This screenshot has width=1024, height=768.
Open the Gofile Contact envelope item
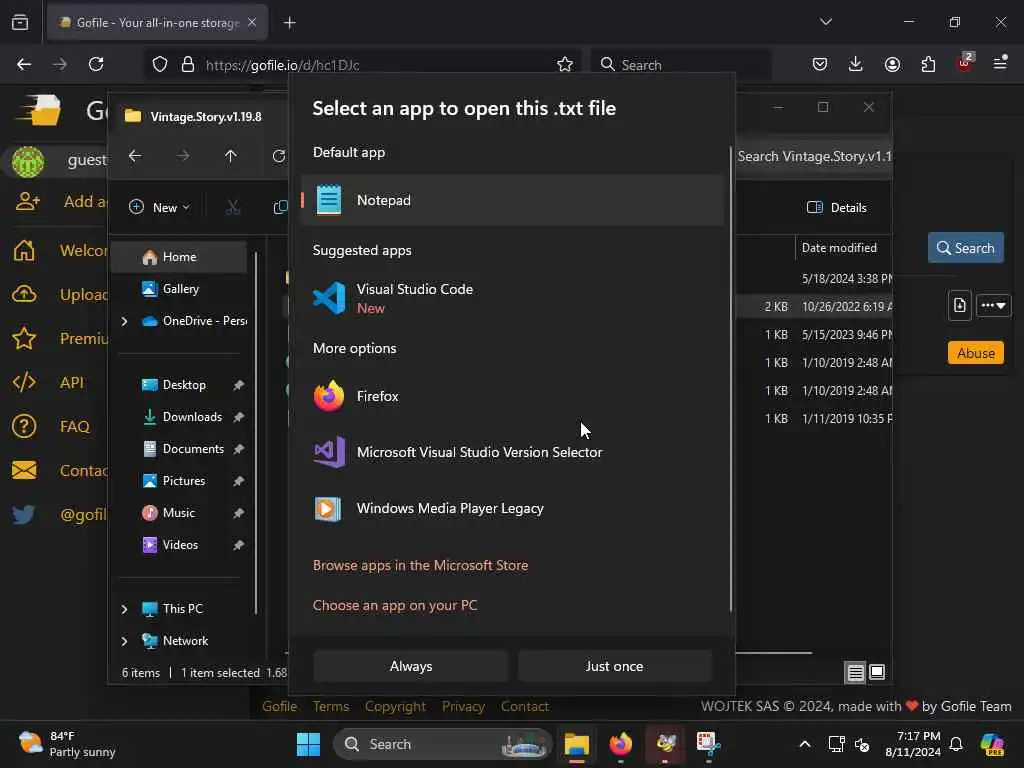tap(59, 471)
